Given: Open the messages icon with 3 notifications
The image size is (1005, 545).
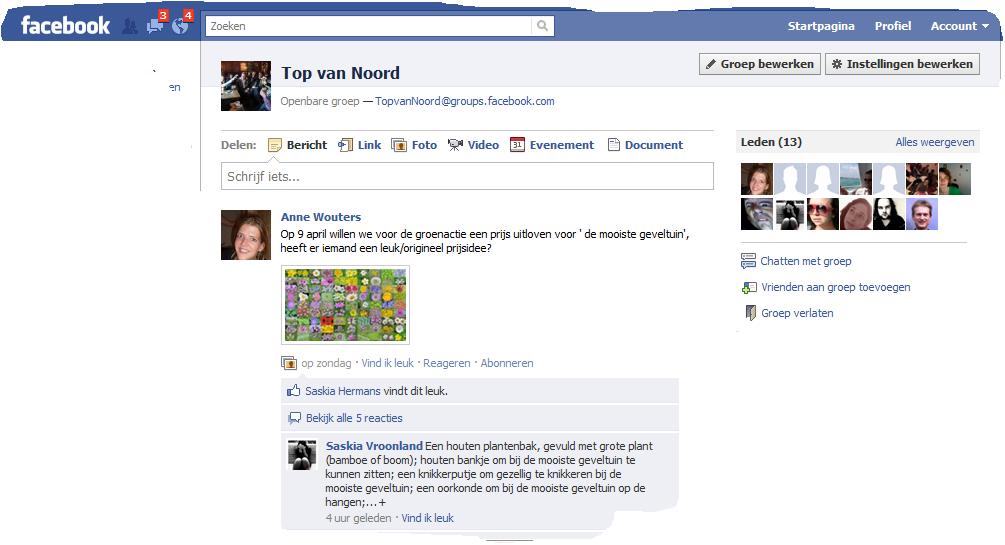Looking at the screenshot, I should [x=154, y=26].
